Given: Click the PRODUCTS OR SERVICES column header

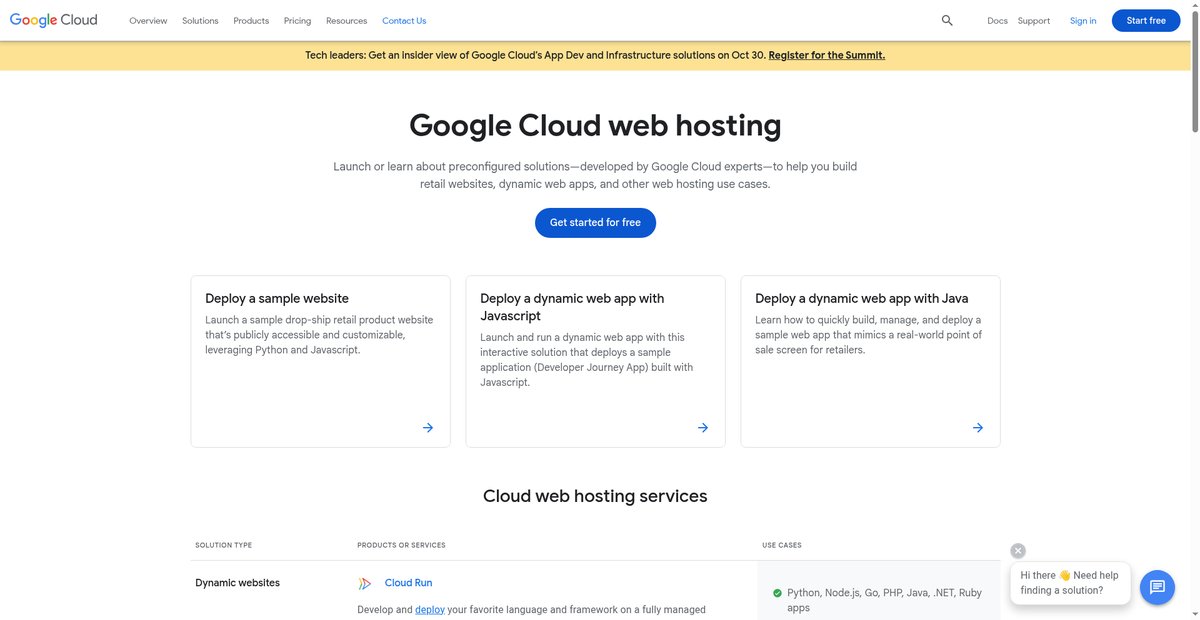Looking at the screenshot, I should (x=401, y=545).
